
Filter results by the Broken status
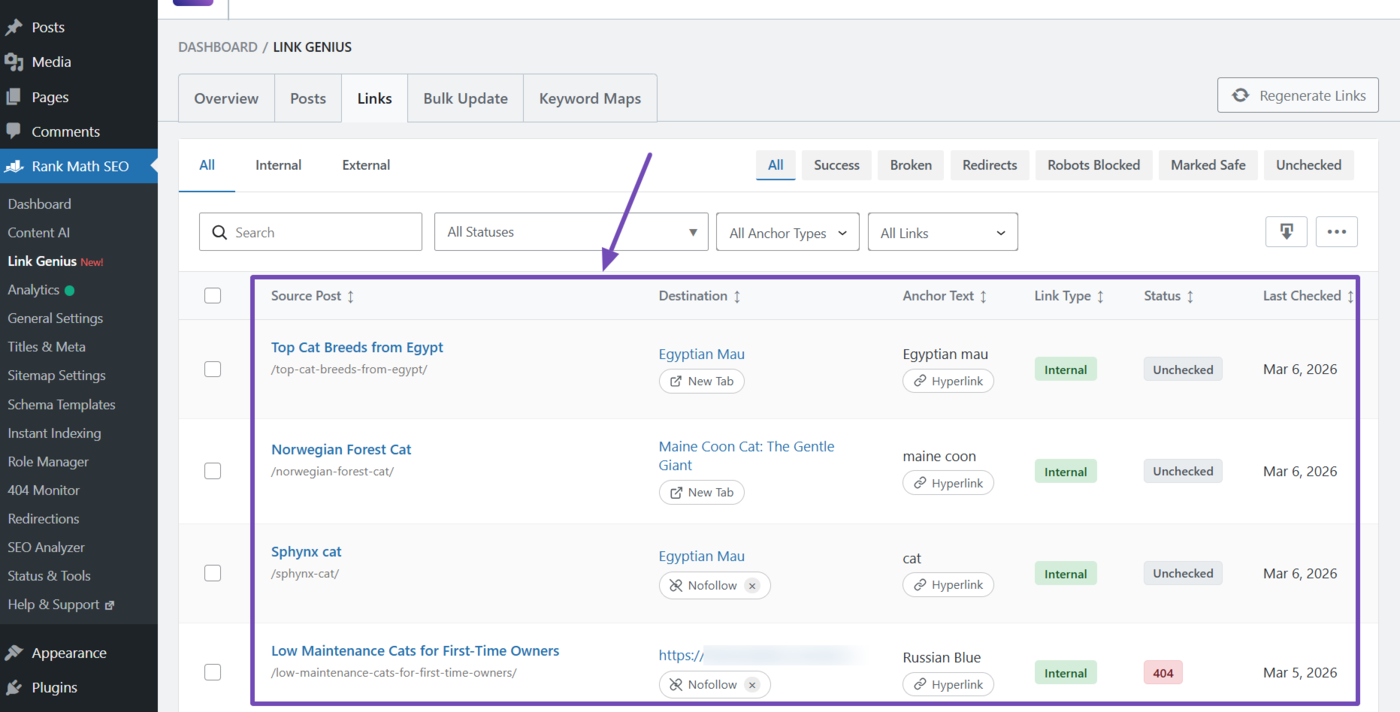[x=910, y=165]
